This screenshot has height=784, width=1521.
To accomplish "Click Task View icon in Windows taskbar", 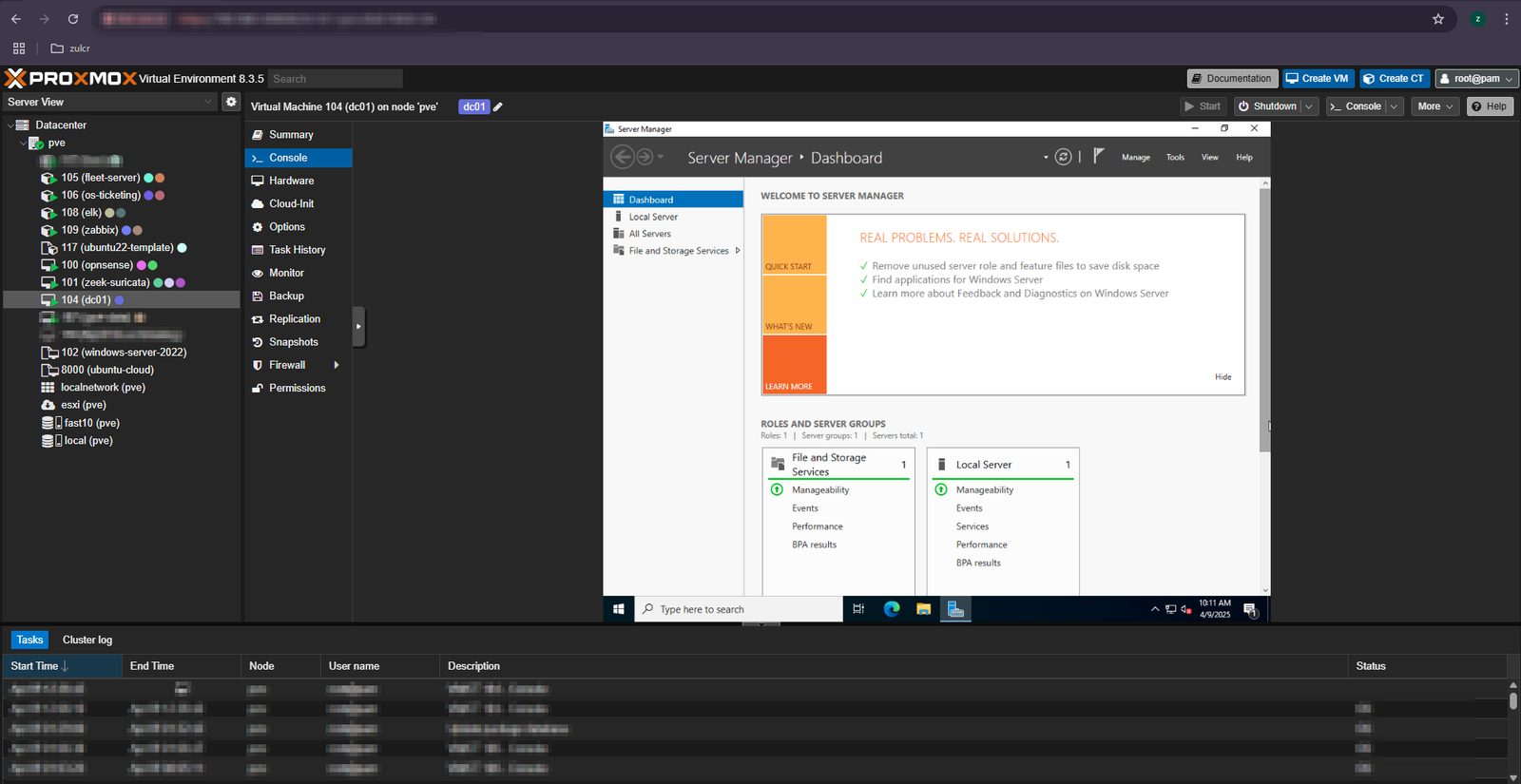I will (858, 609).
